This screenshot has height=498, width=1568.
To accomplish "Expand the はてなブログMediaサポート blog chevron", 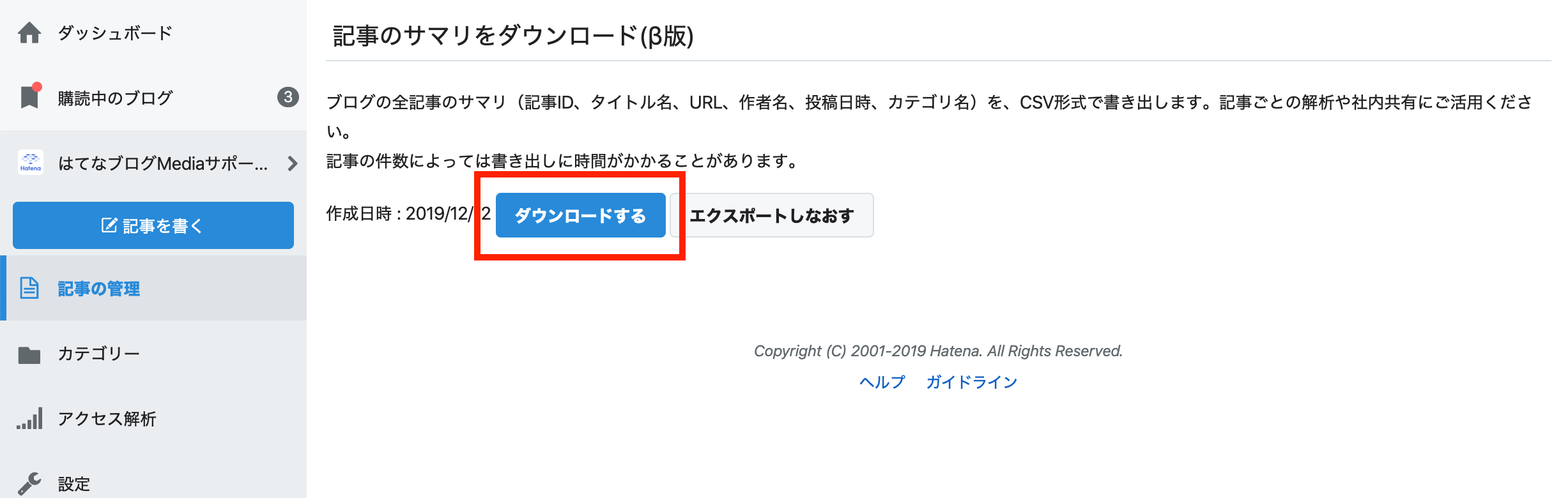I will (293, 163).
